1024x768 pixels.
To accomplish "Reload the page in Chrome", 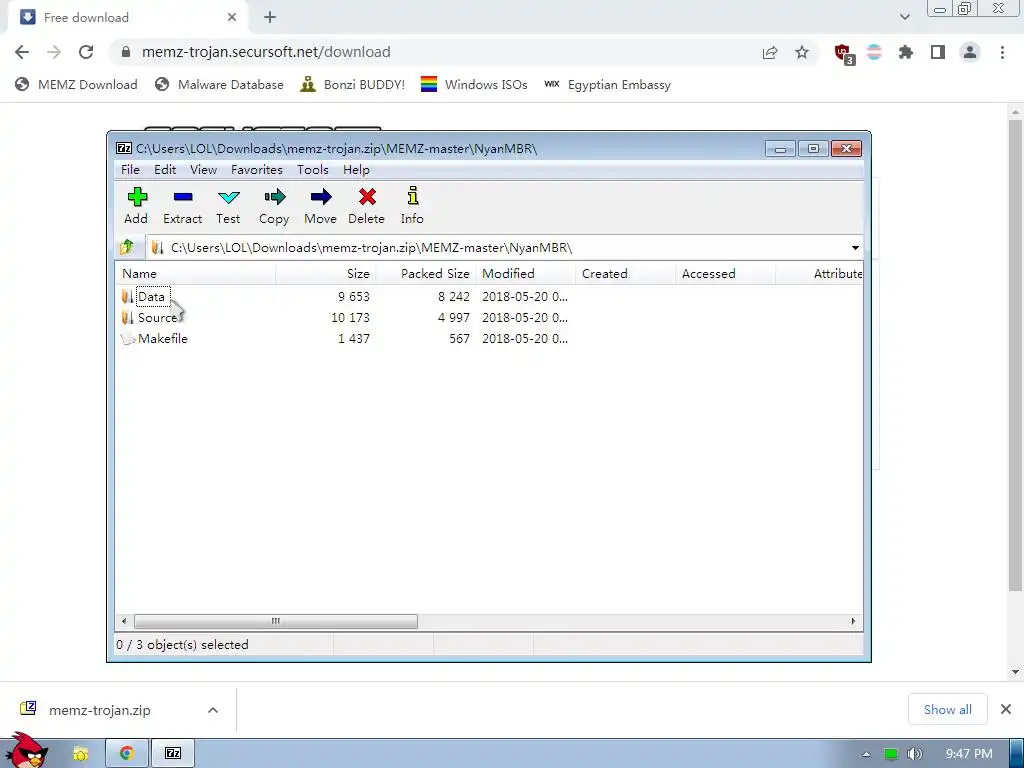I will tap(86, 52).
